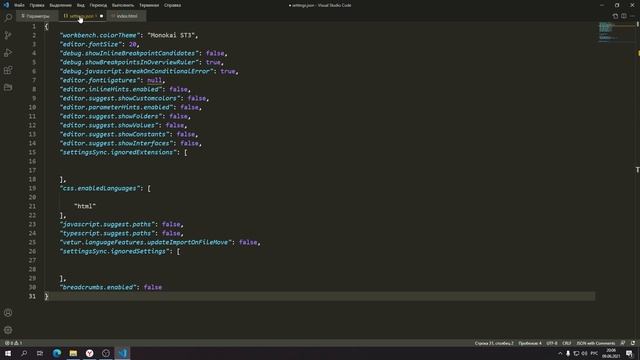
Task: Click the line and column status indicator
Action: pos(494,343)
